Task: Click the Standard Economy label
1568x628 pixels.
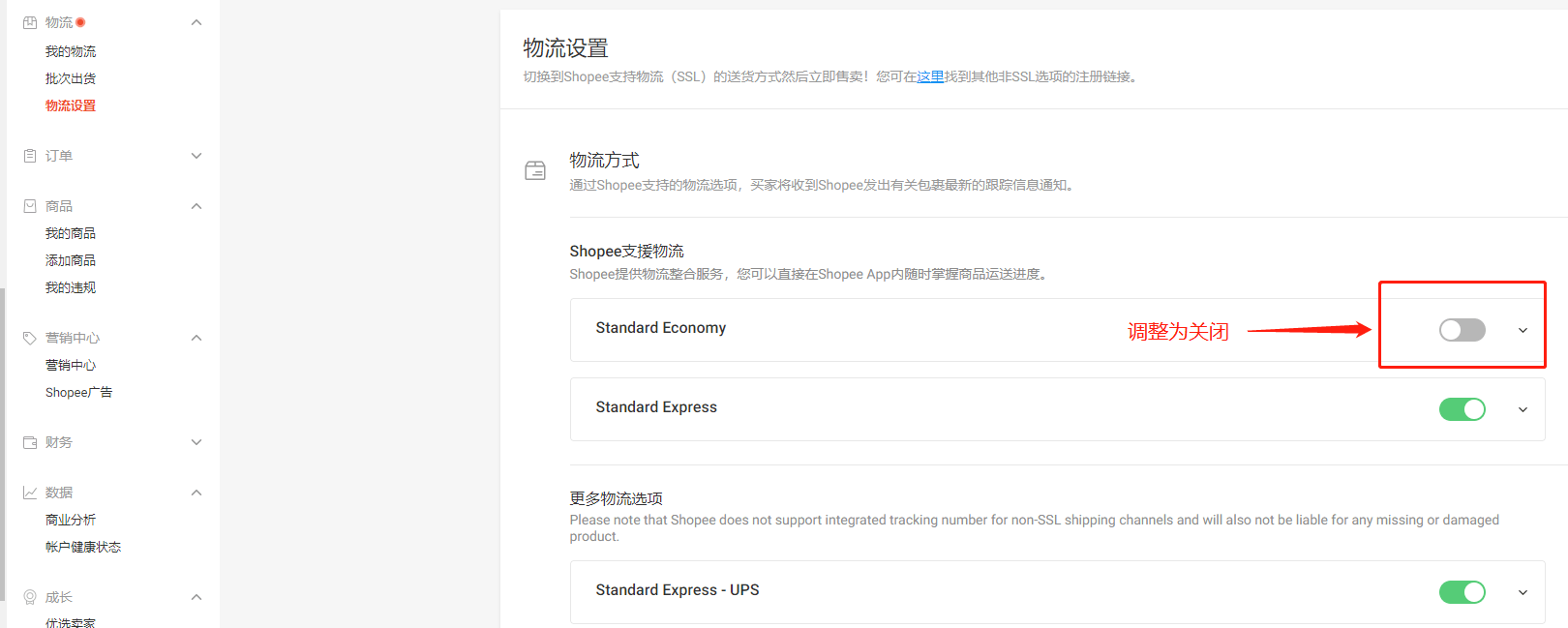Action: tap(661, 328)
